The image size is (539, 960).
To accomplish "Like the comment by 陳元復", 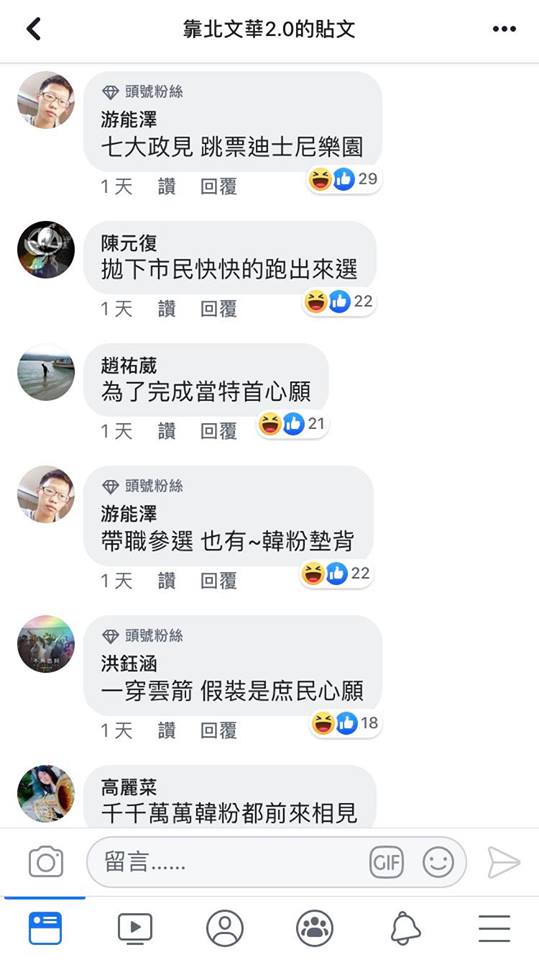I will coord(167,309).
